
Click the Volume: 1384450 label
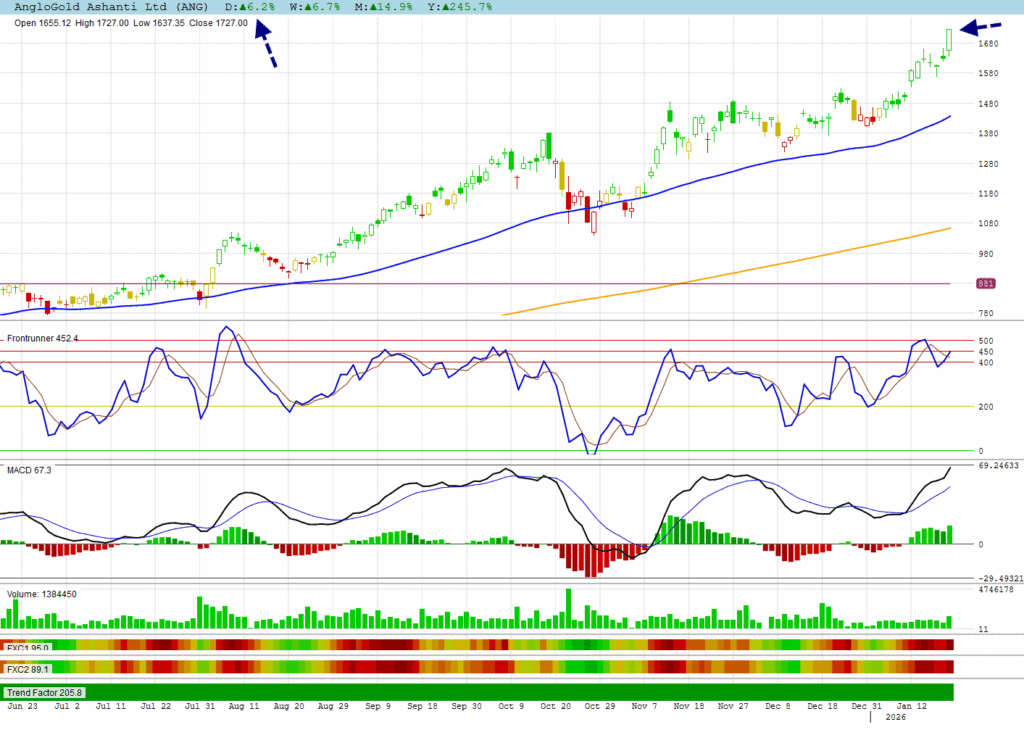tap(41, 594)
